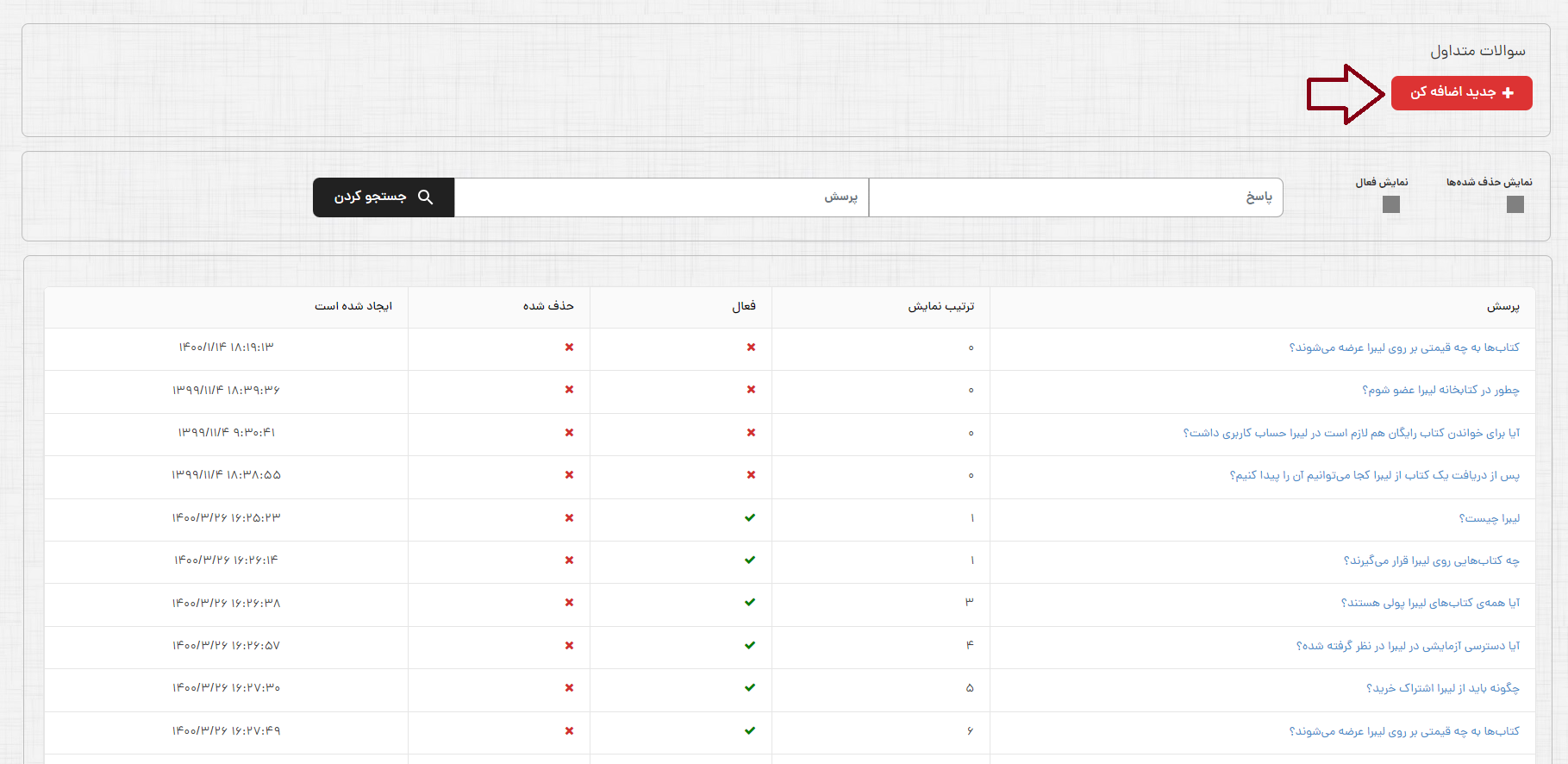
Task: Open the question 'لیبرا چیست؟'
Action: point(1489,518)
